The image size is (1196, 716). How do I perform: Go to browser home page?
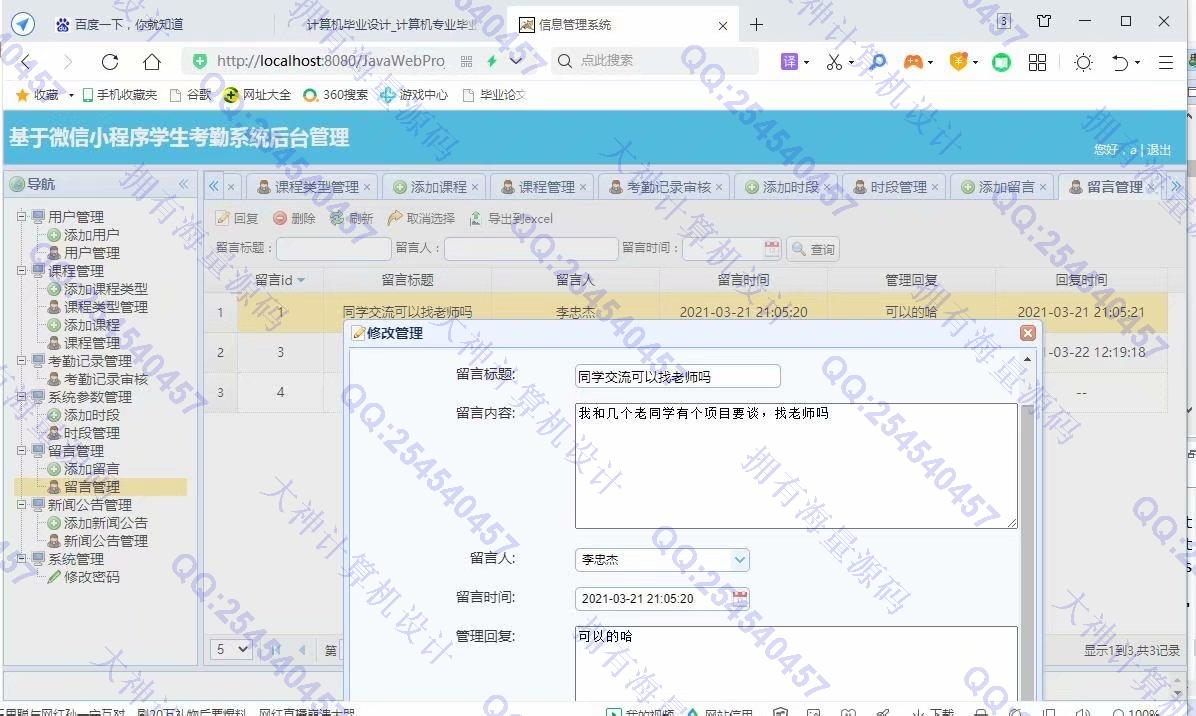[152, 62]
